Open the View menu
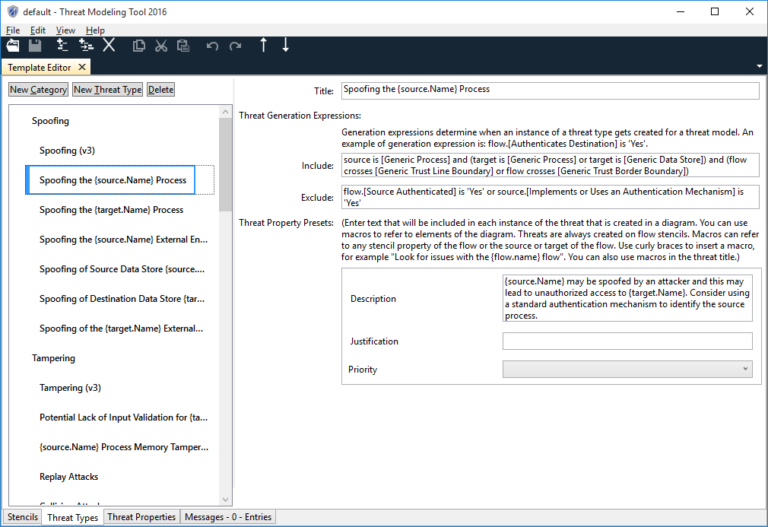The height and width of the screenshot is (527, 768). pyautogui.click(x=65, y=30)
